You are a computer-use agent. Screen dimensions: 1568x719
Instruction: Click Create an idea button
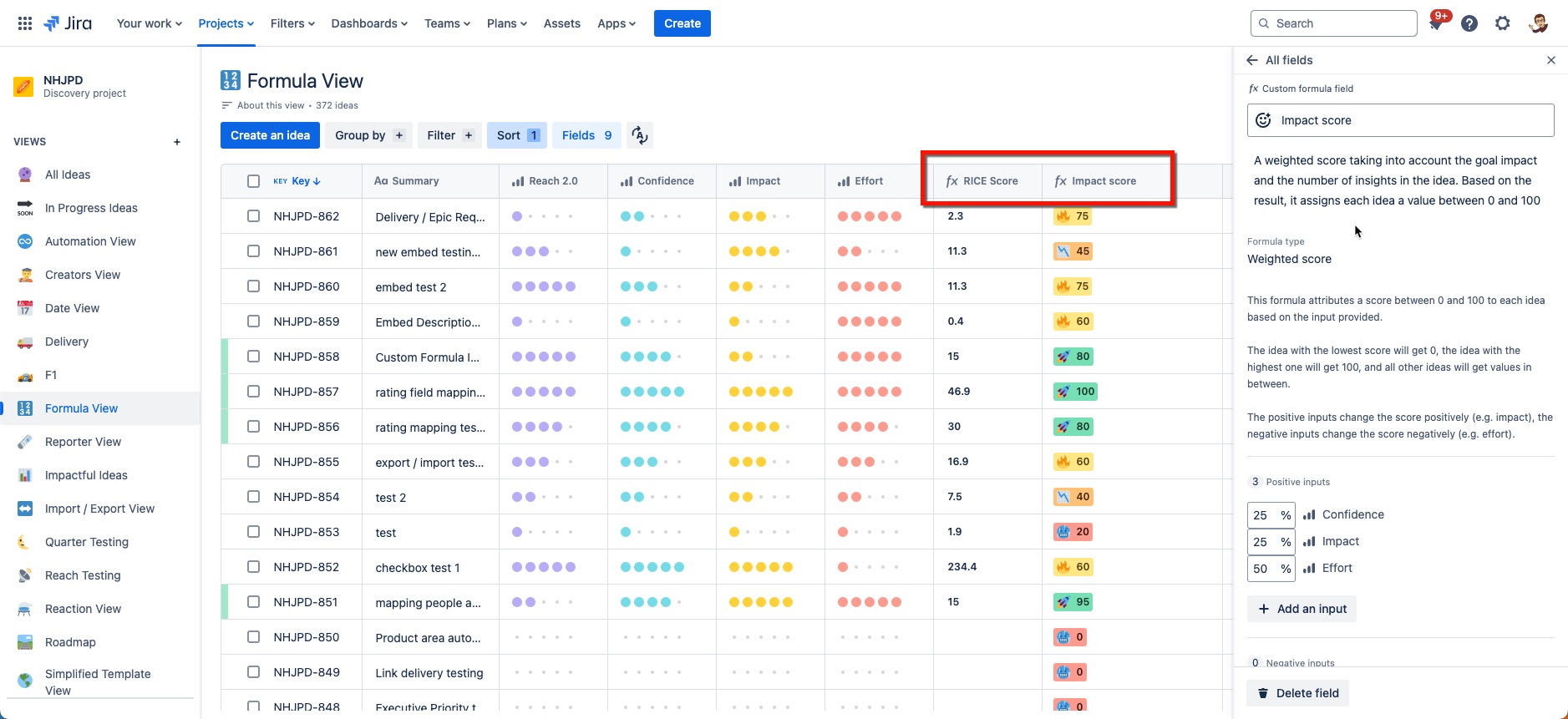pyautogui.click(x=270, y=135)
